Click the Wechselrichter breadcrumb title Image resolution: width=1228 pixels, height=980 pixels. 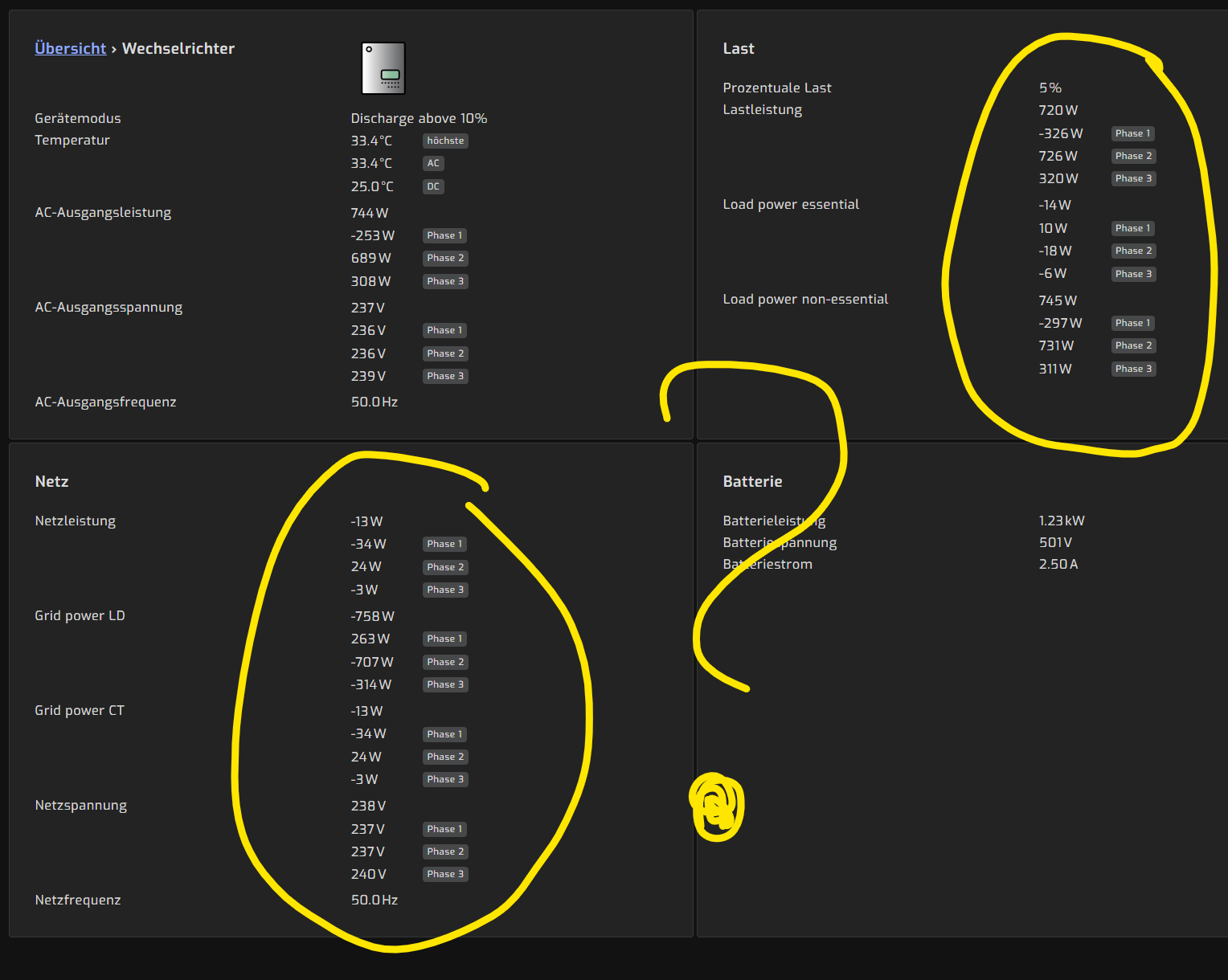pyautogui.click(x=178, y=48)
